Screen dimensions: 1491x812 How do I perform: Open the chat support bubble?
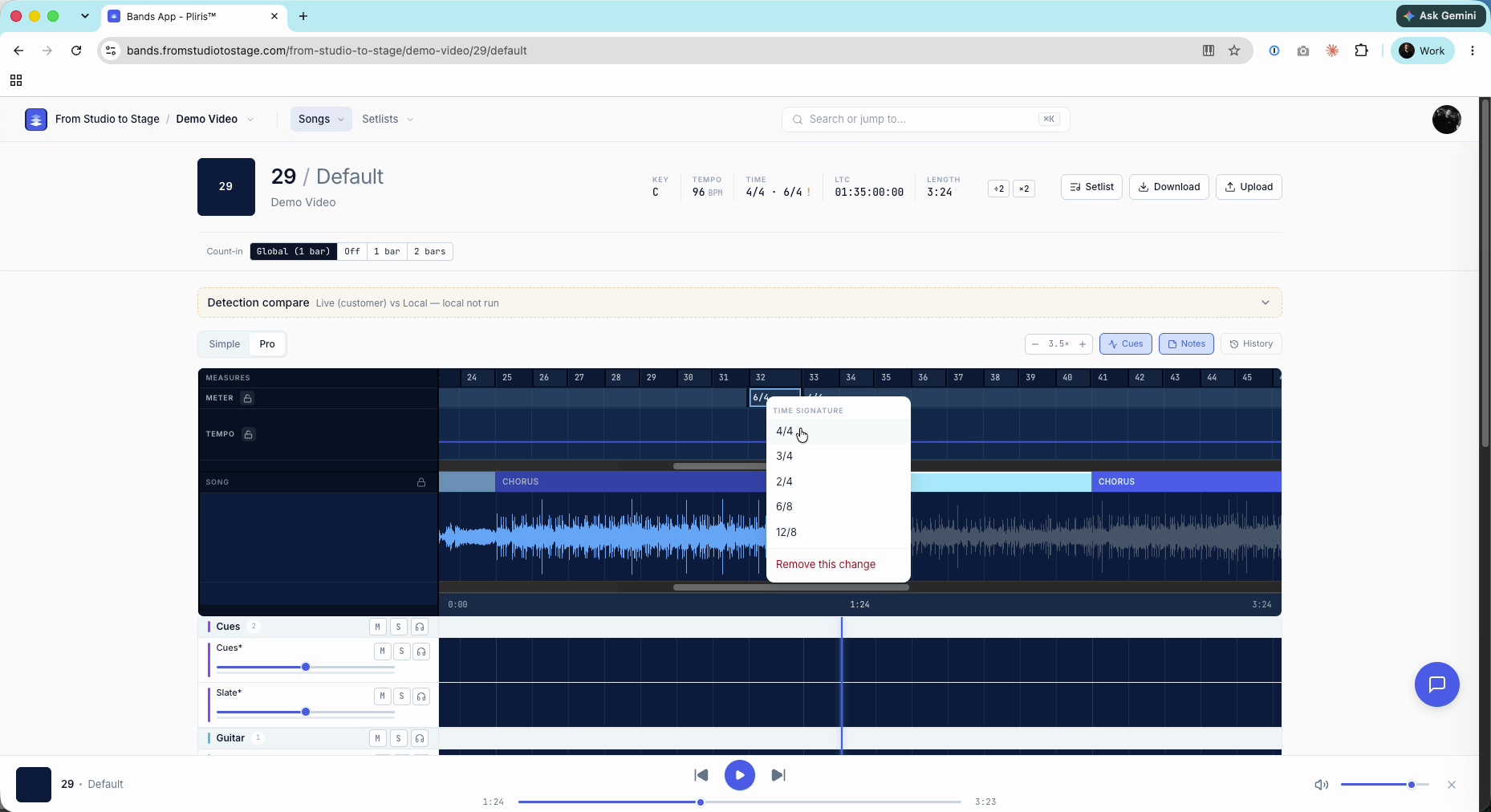(x=1437, y=684)
